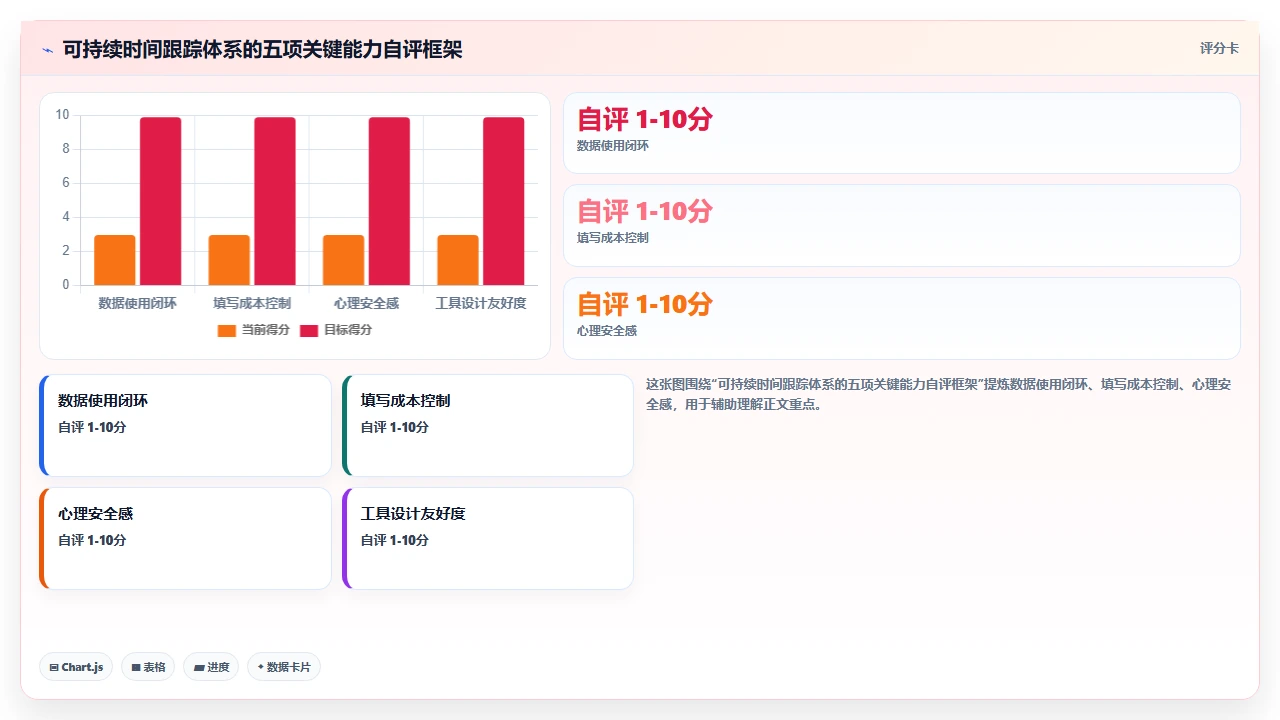Click the orange 当前得分 bar for 心理安全感
The width and height of the screenshot is (1280, 720).
click(x=343, y=260)
